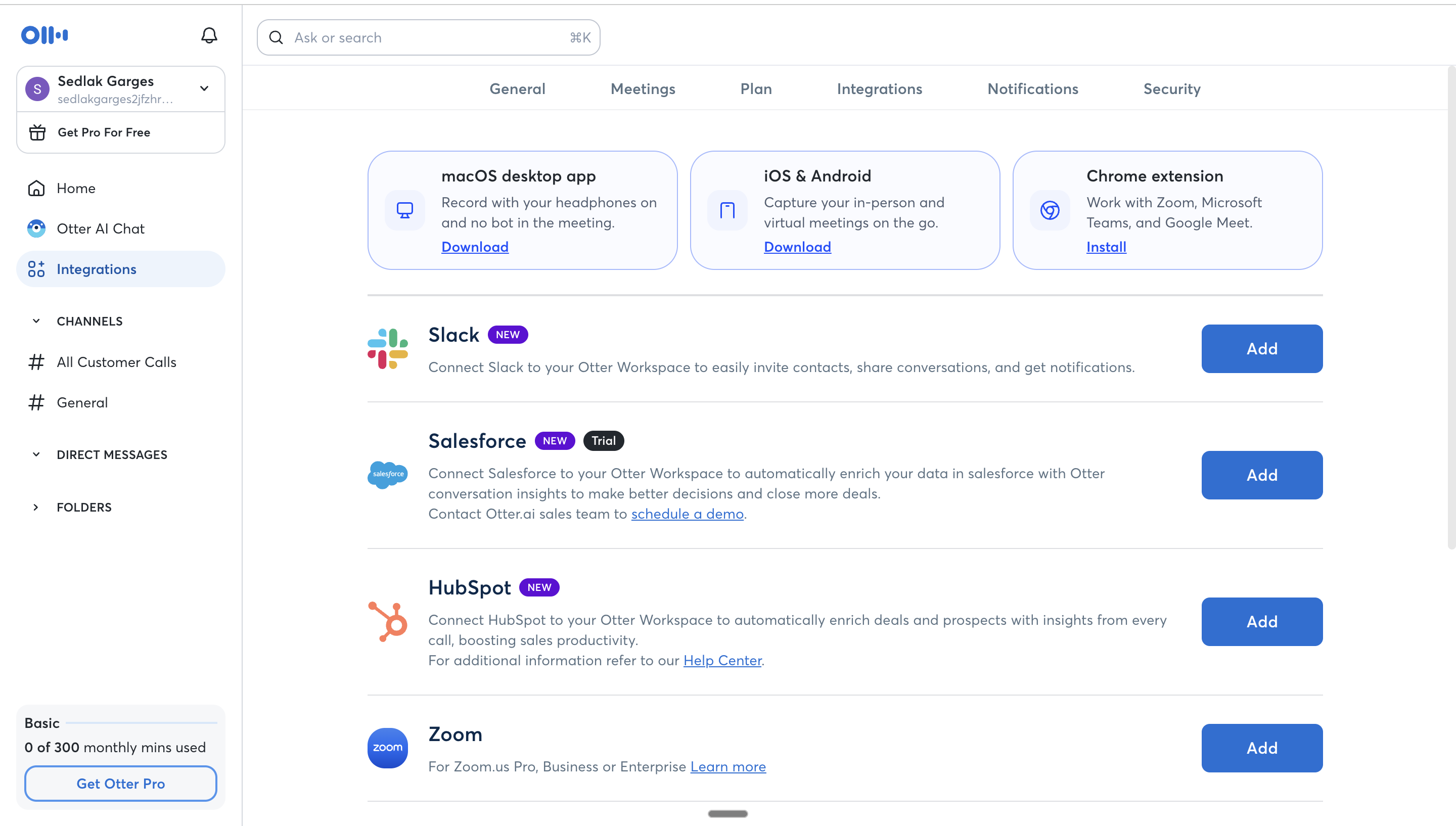Image resolution: width=1456 pixels, height=826 pixels.
Task: Click the HubSpot sprocket logo
Action: (387, 622)
